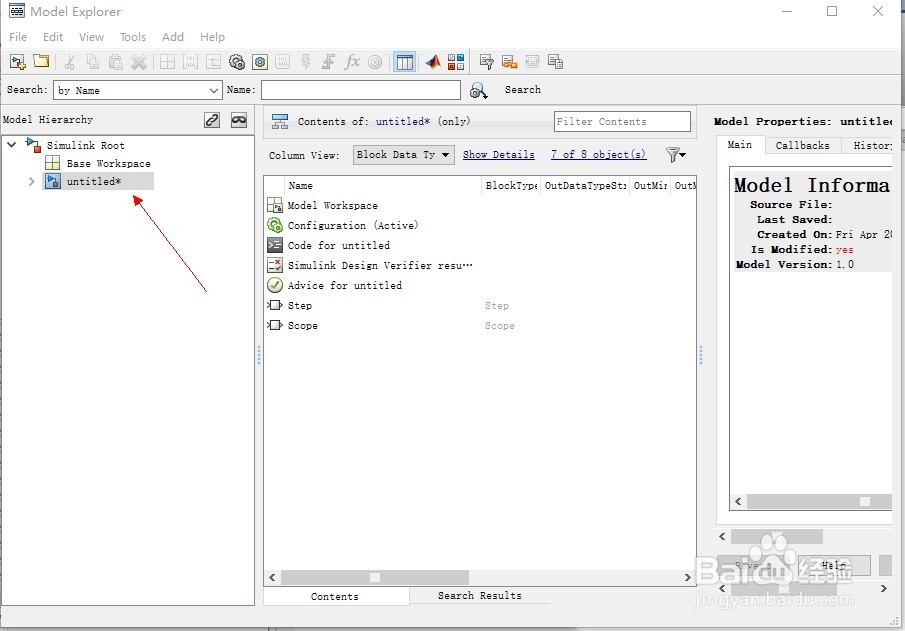The height and width of the screenshot is (631, 905).
Task: Click the Cut scissors icon
Action: [x=69, y=61]
